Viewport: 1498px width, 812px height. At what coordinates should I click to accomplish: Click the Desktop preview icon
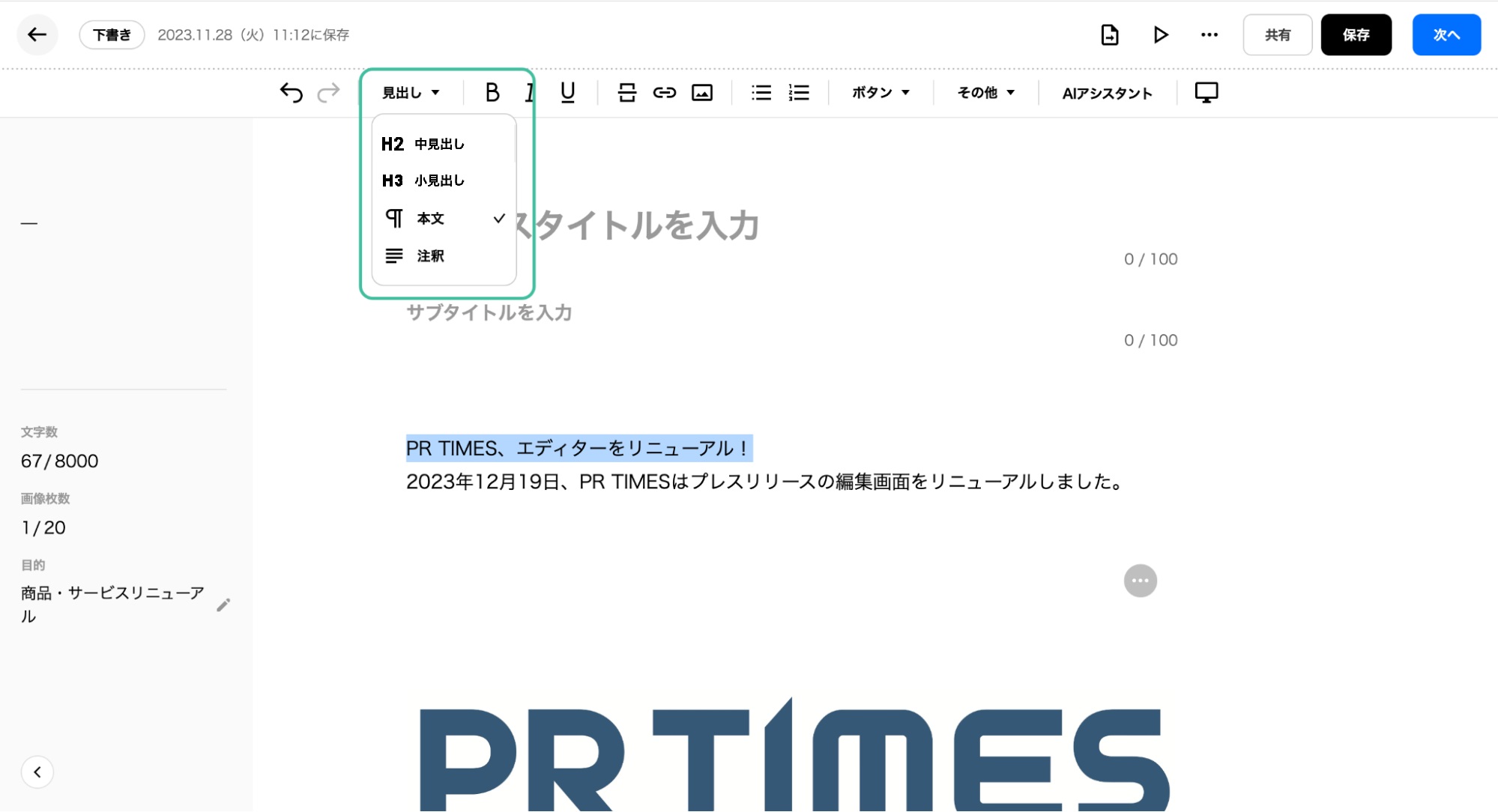(1206, 92)
